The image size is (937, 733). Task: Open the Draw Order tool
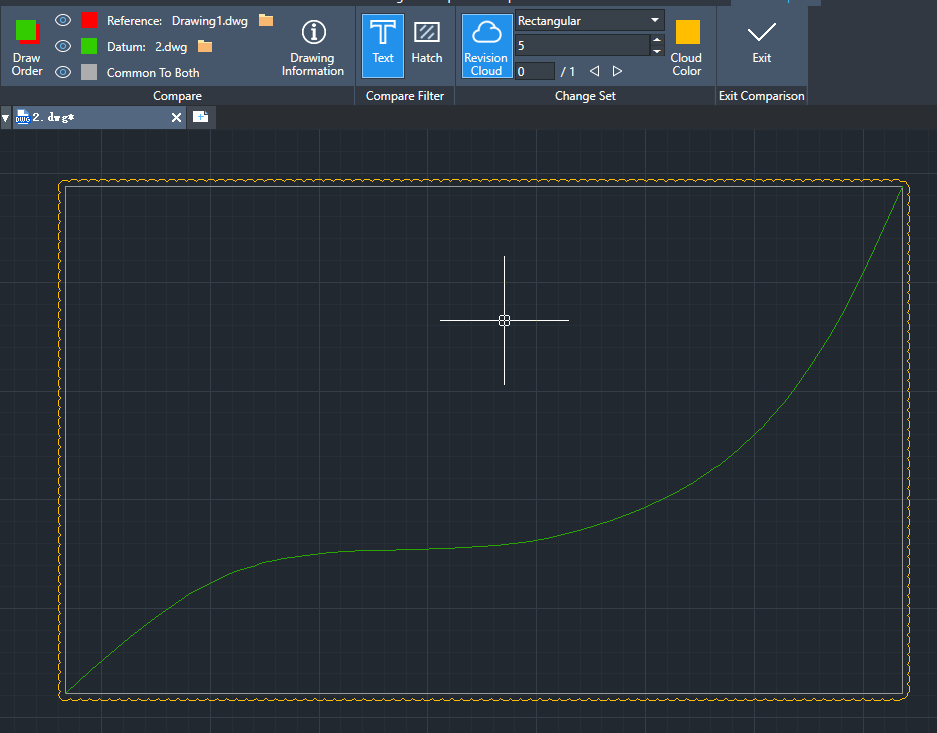click(27, 48)
